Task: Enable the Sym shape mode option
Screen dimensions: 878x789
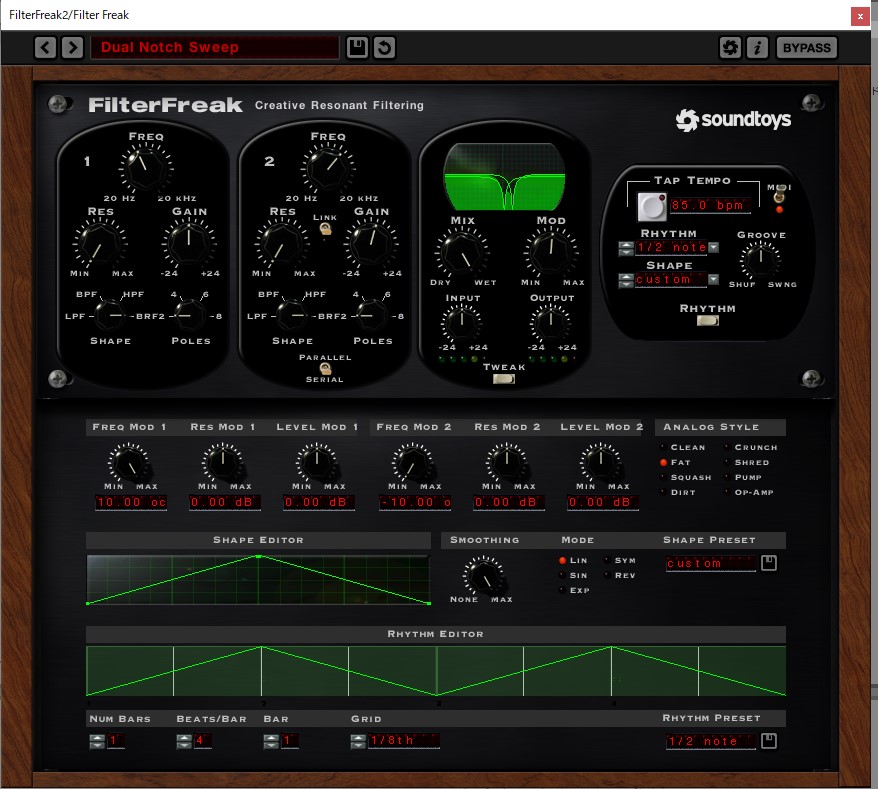Action: coord(620,561)
